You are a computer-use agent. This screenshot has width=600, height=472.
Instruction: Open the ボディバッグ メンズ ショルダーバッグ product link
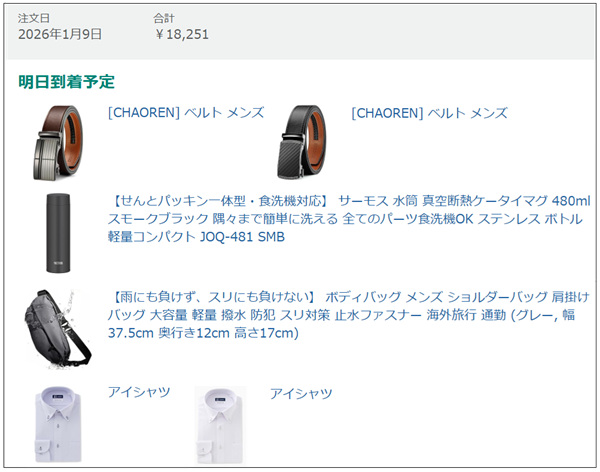pyautogui.click(x=349, y=315)
